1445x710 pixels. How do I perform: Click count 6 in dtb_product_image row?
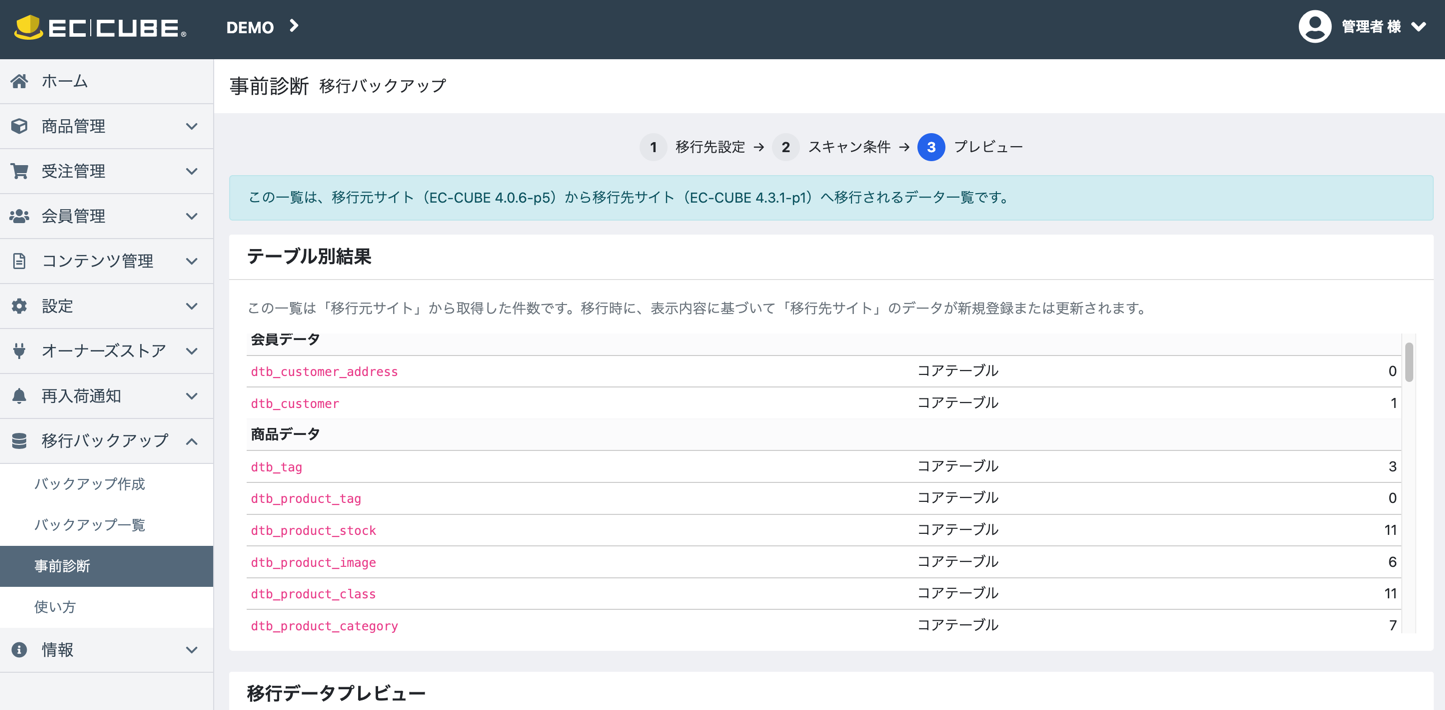point(1392,562)
